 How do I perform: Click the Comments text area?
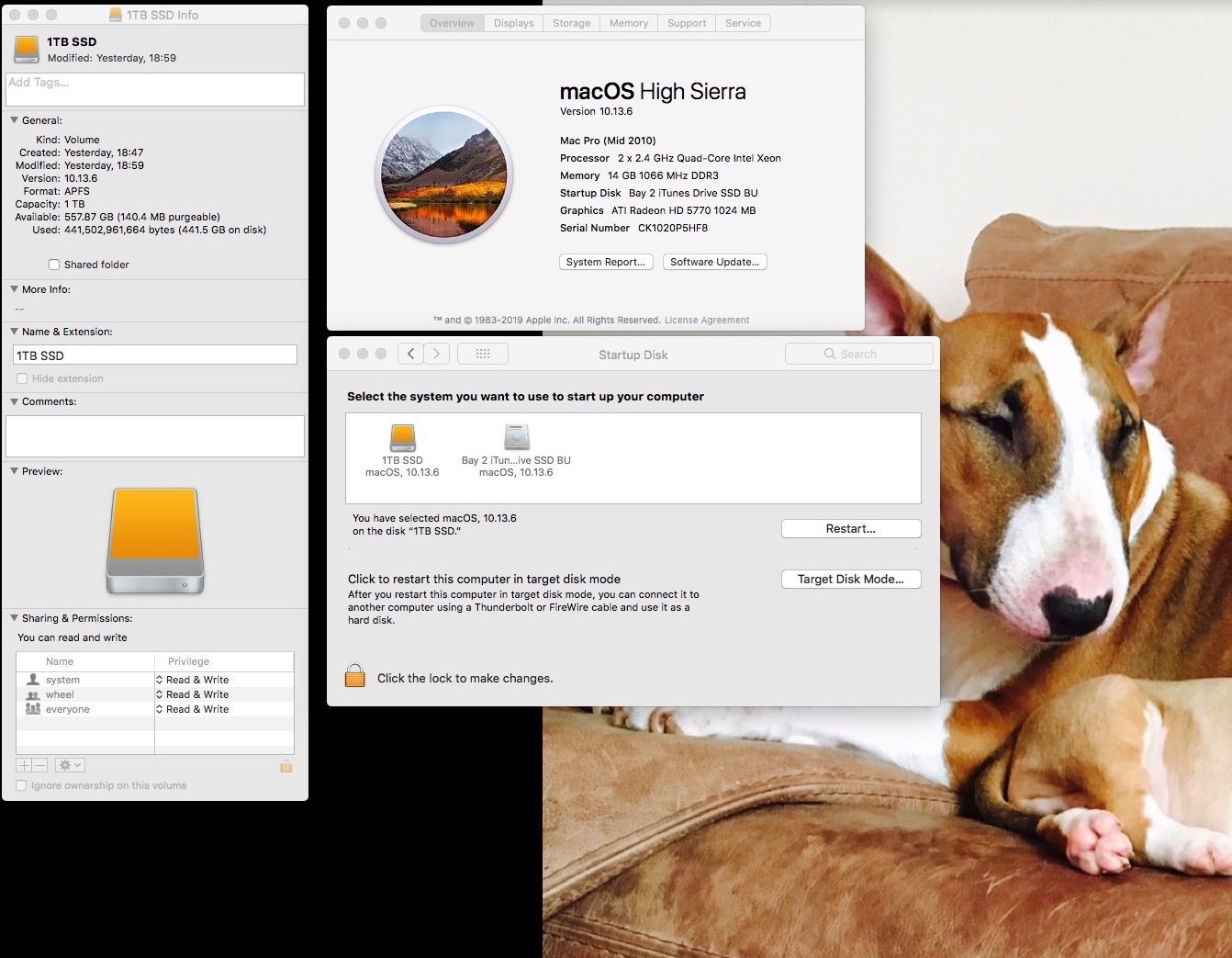[x=155, y=435]
